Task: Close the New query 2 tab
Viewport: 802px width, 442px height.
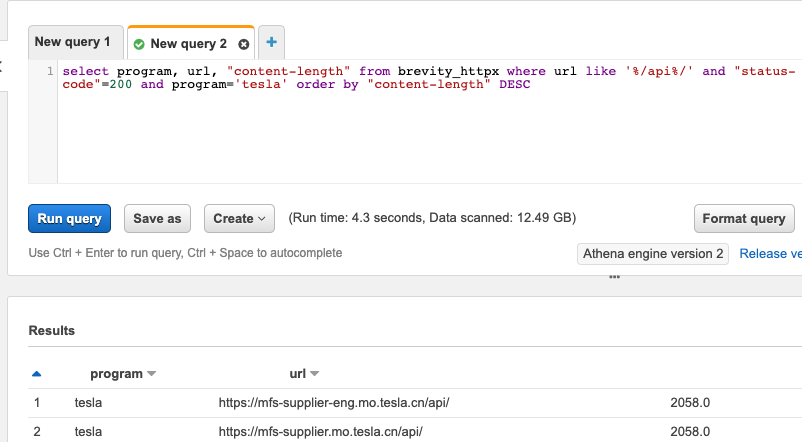Action: [x=243, y=44]
